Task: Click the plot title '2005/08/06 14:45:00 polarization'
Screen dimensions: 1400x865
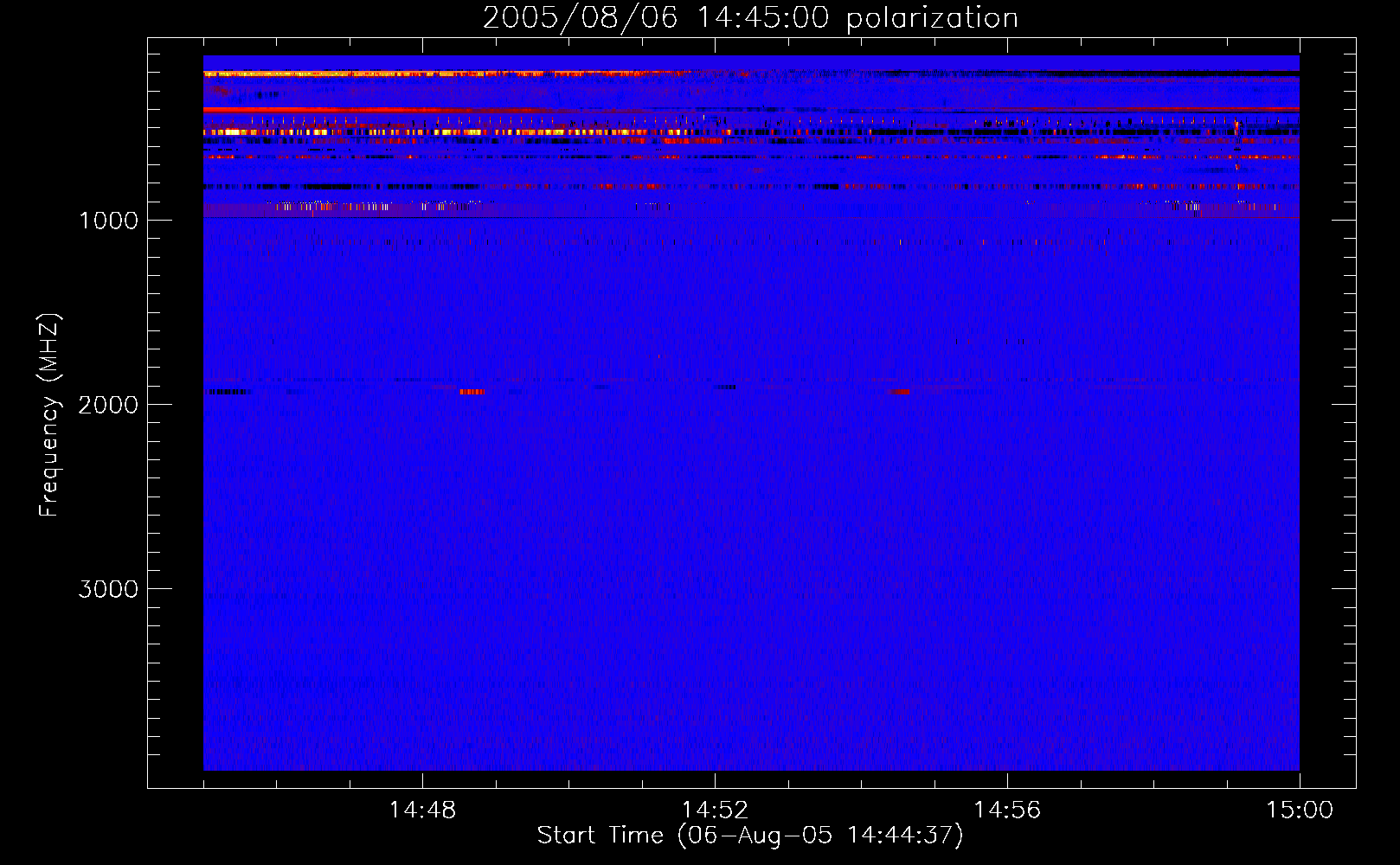Action: [x=750, y=17]
